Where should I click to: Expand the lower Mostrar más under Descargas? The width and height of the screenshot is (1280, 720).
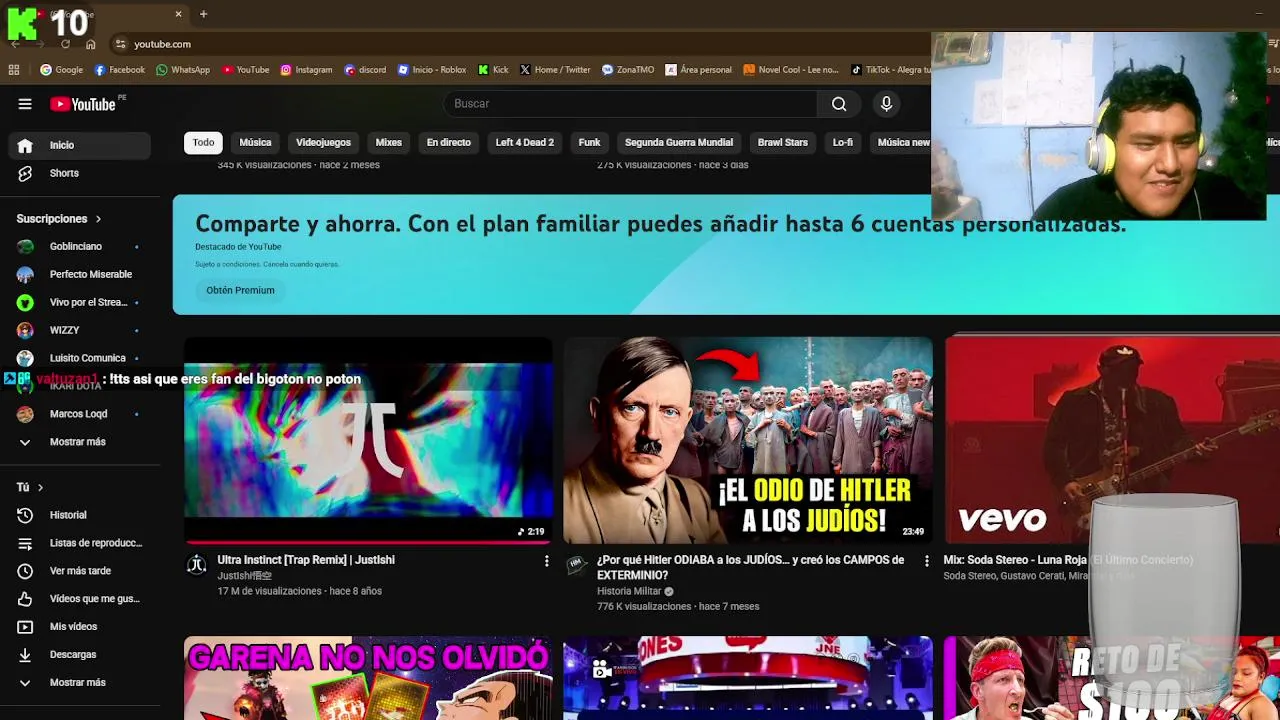click(x=80, y=683)
